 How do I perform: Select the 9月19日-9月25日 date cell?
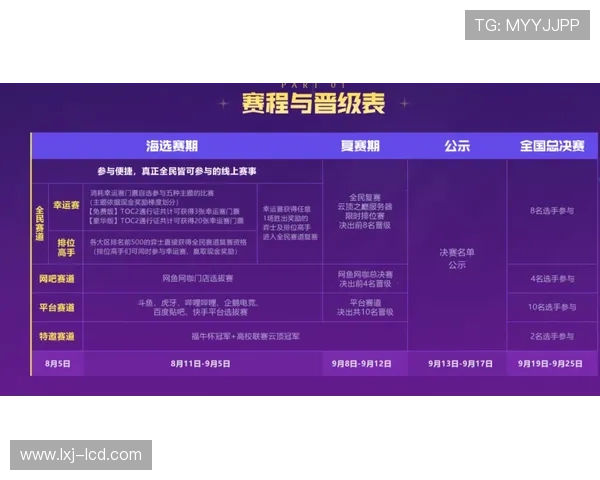coord(550,364)
